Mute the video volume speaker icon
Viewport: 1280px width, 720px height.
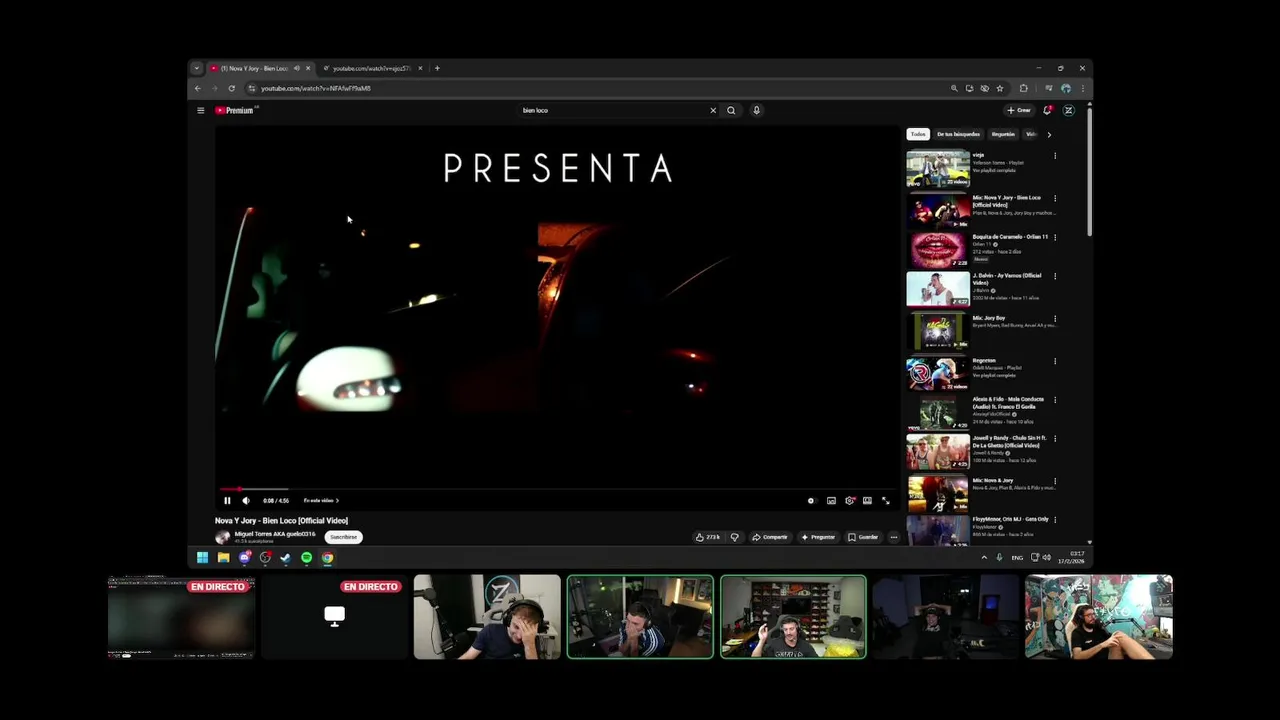[246, 501]
